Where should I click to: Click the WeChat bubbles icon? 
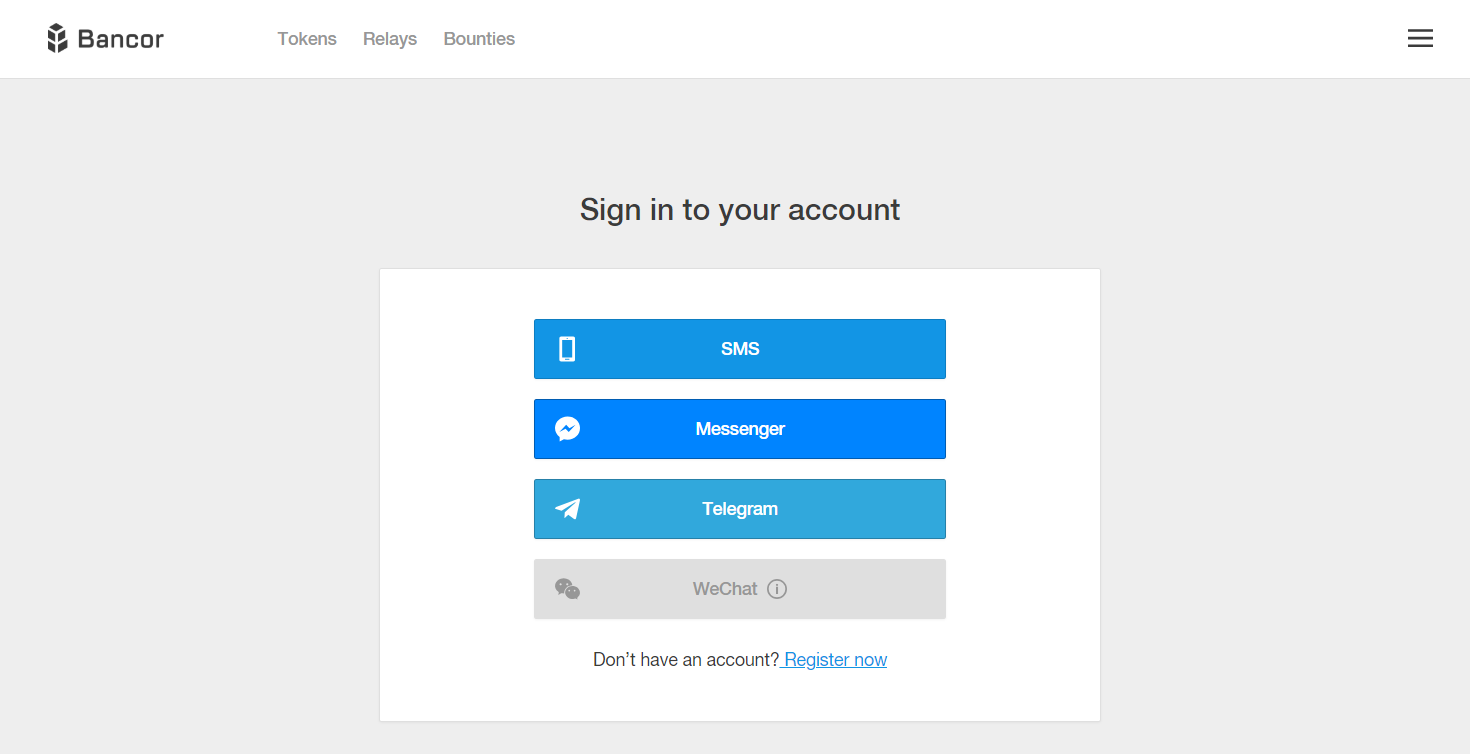pyautogui.click(x=567, y=589)
